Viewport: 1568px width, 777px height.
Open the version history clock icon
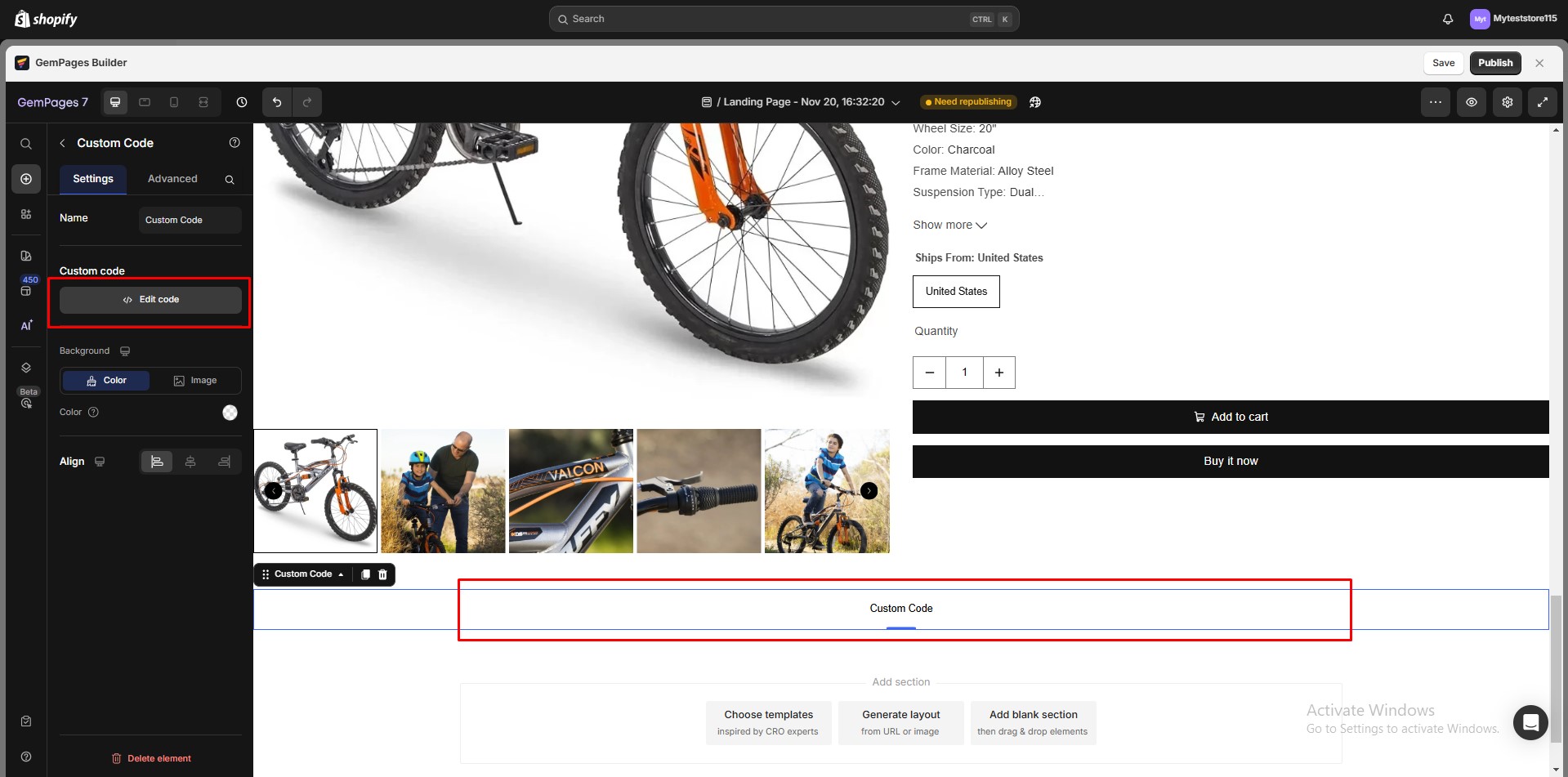coord(241,101)
